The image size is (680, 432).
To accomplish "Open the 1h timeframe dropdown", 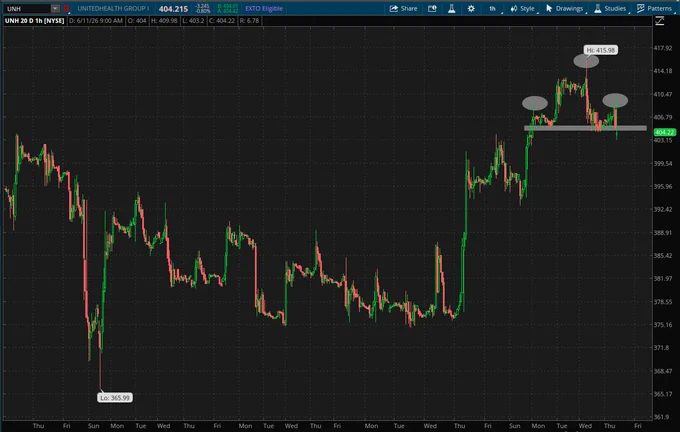I will [x=494, y=8].
